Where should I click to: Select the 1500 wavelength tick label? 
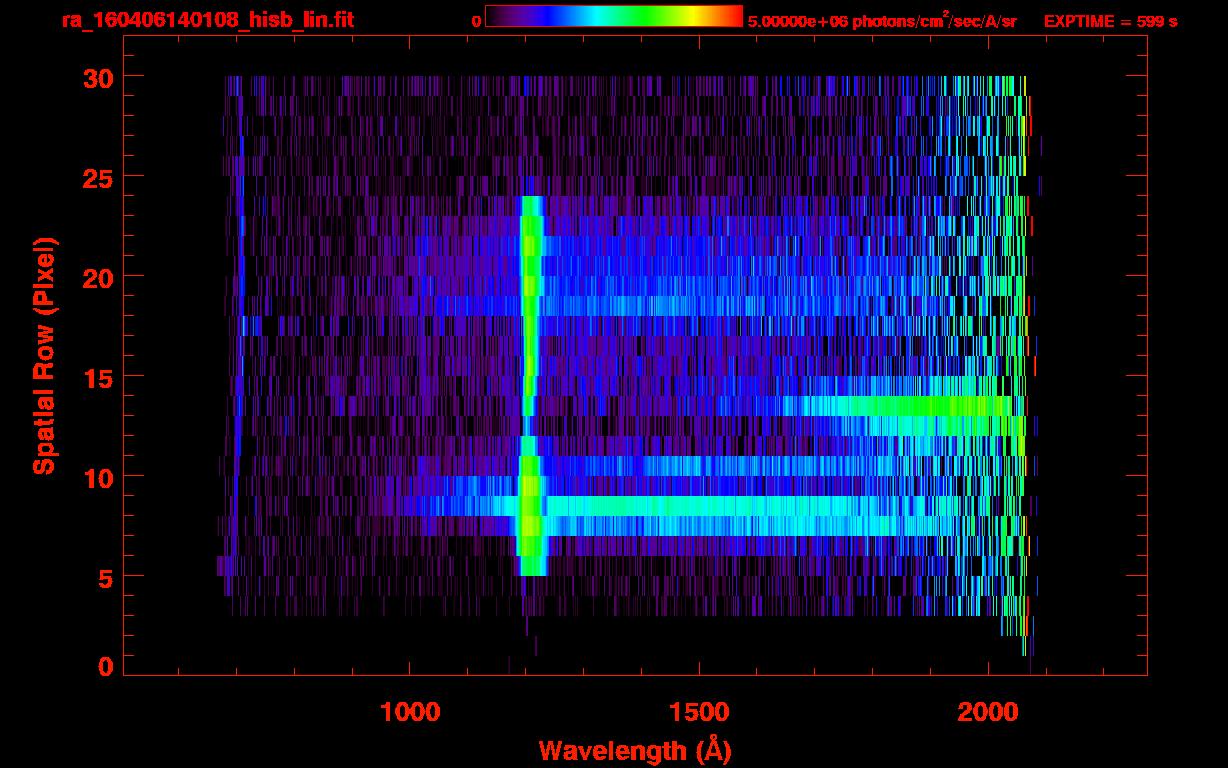[698, 712]
